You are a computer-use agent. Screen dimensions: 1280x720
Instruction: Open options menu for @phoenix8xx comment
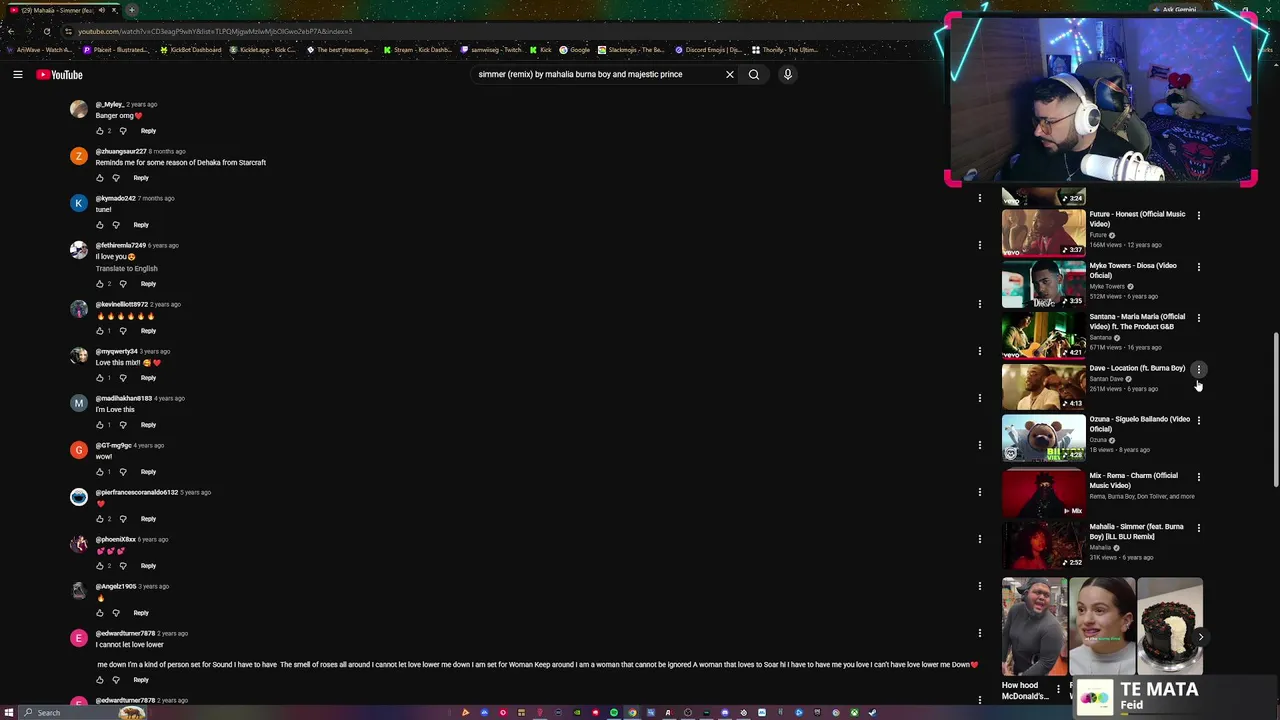[x=980, y=539]
